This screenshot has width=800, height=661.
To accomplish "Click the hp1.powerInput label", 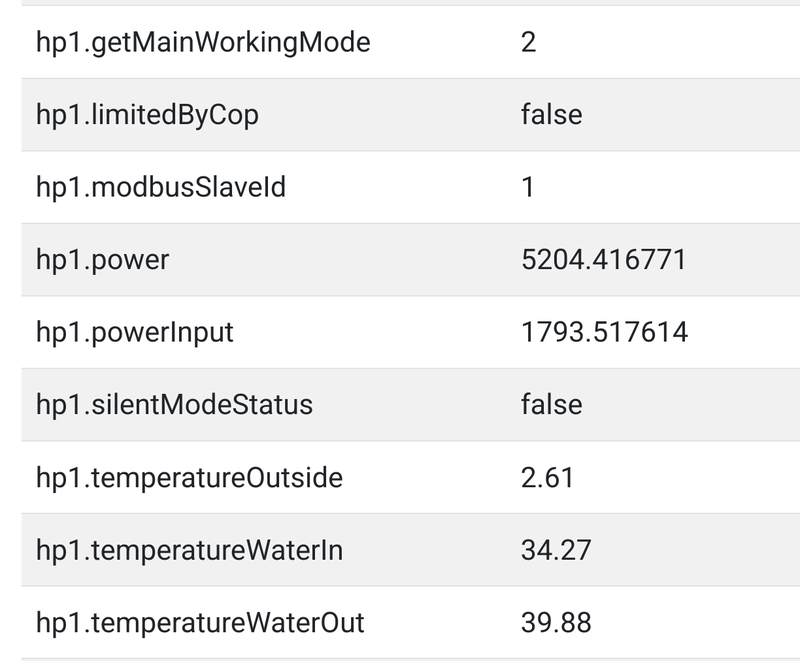I will [x=135, y=332].
